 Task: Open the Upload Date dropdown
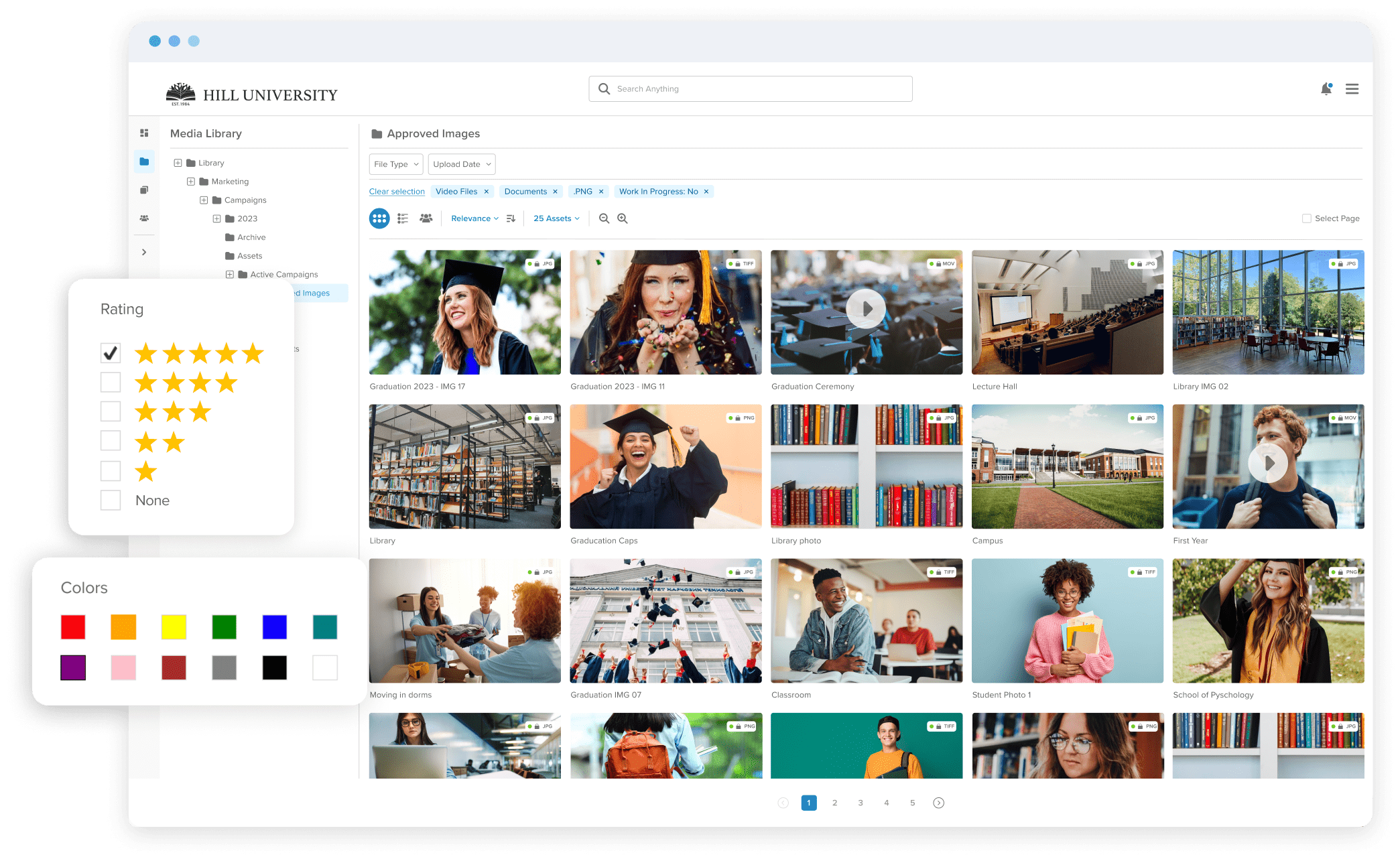coord(462,164)
